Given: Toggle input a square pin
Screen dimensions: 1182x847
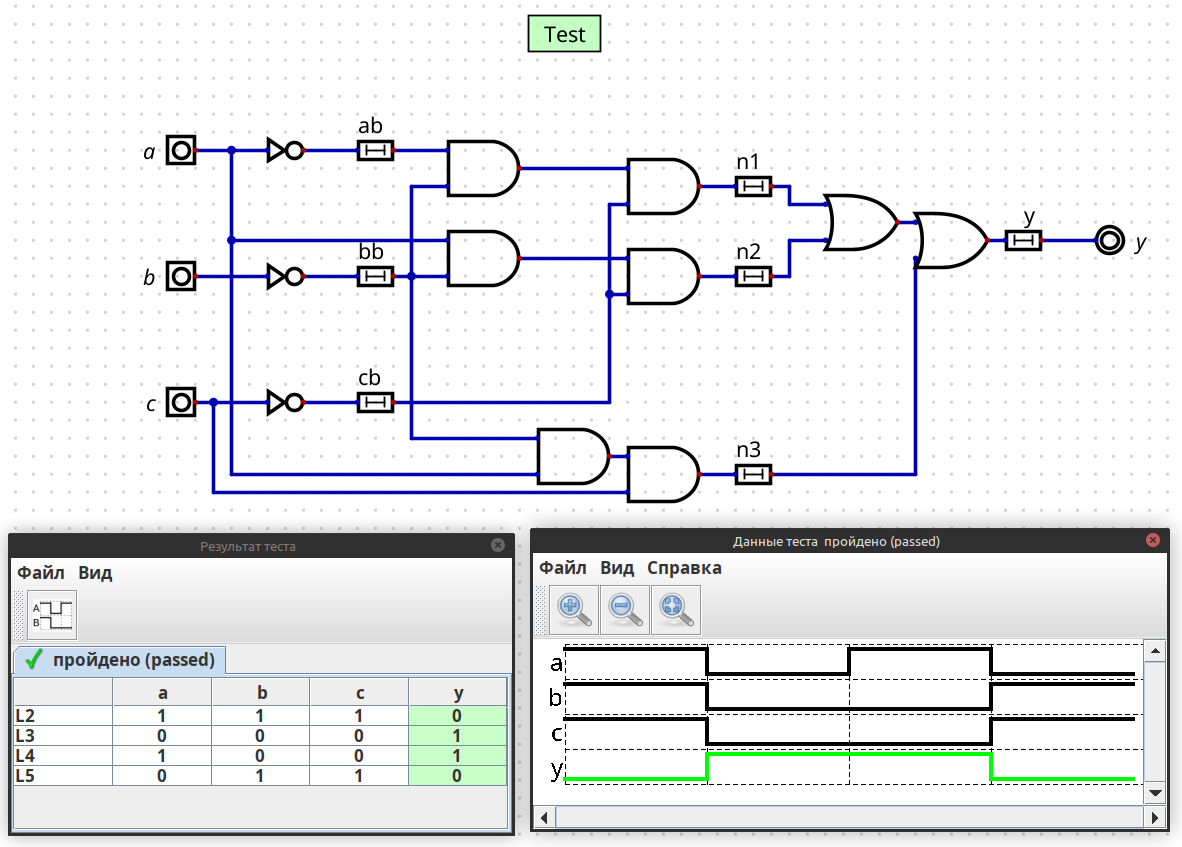Looking at the screenshot, I should (x=181, y=151).
